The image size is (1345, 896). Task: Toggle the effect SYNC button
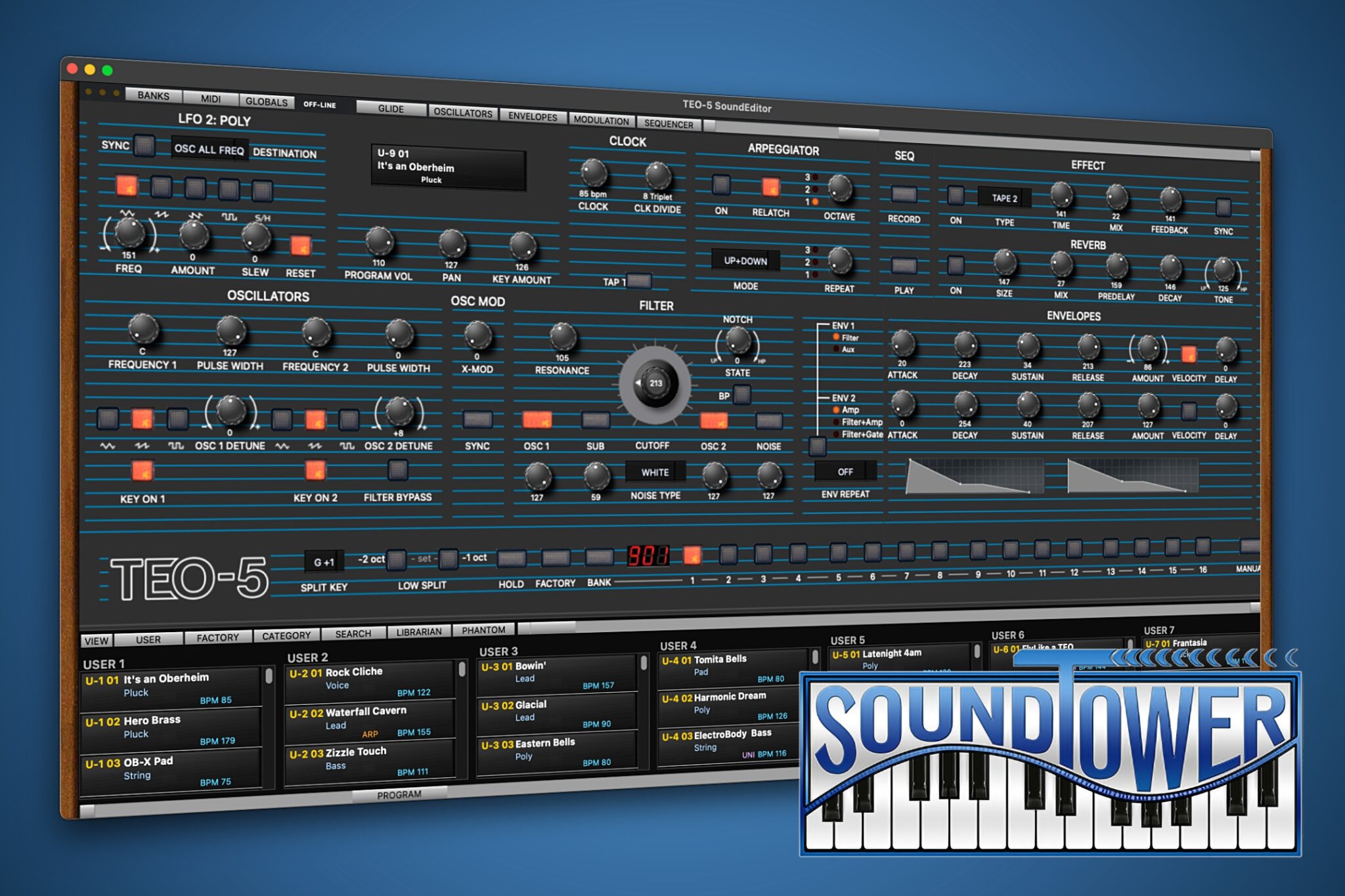pos(1223,207)
